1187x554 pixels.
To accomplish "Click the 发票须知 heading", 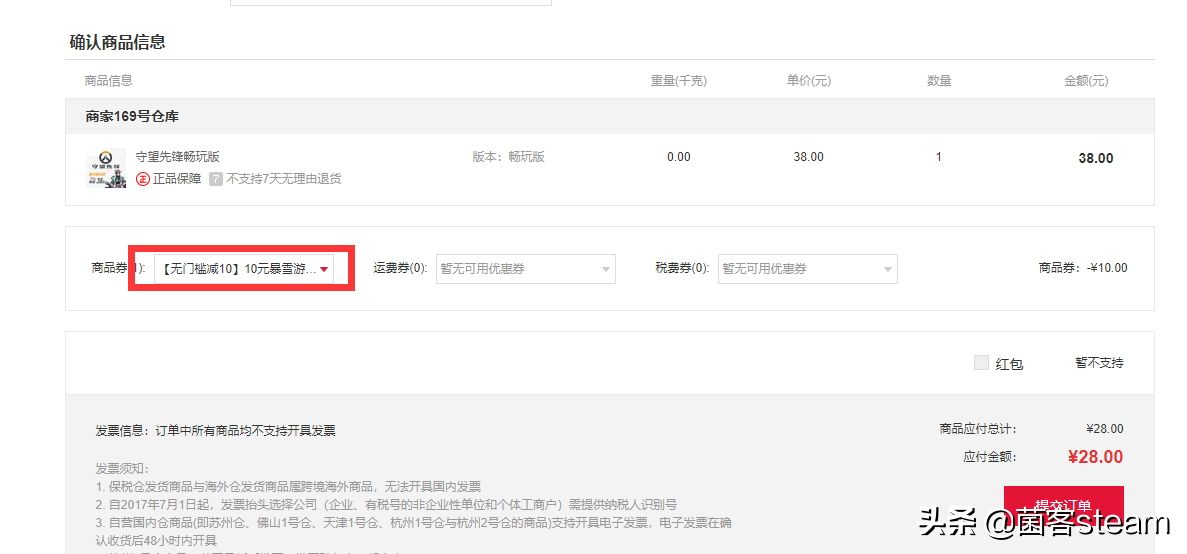I will tap(123, 468).
